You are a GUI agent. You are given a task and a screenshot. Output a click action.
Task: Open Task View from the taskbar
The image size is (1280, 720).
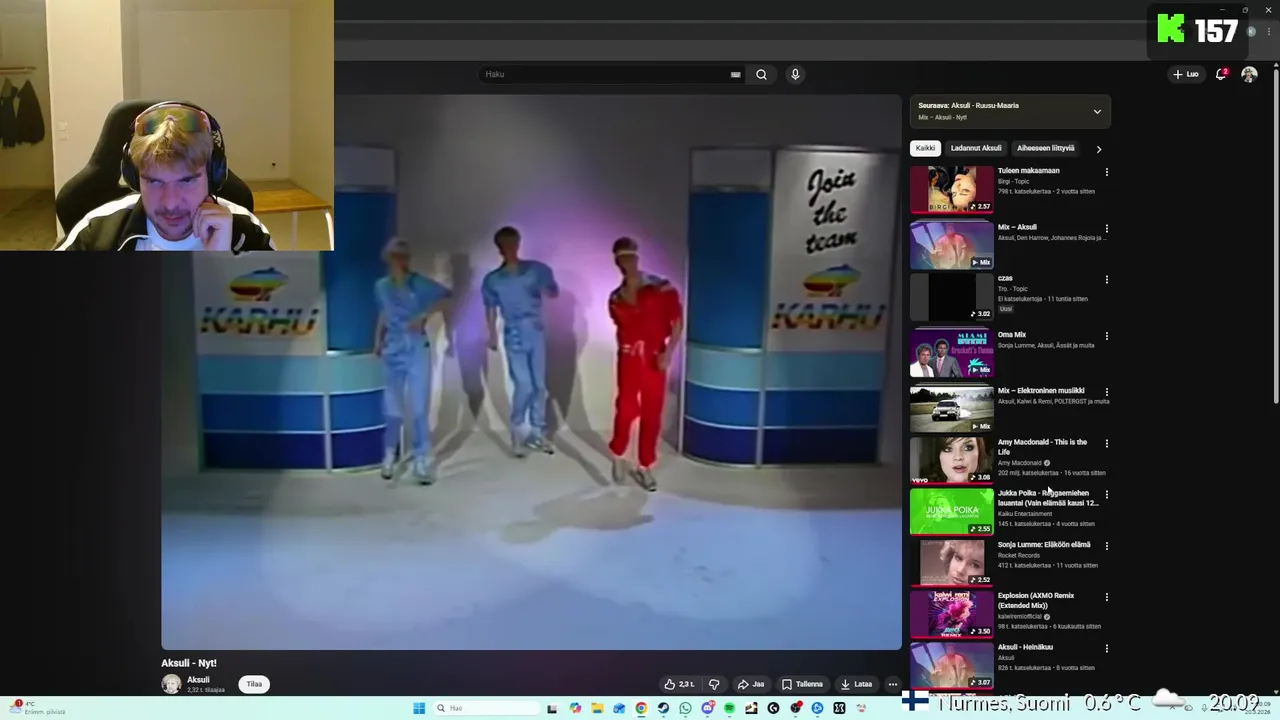pos(552,708)
